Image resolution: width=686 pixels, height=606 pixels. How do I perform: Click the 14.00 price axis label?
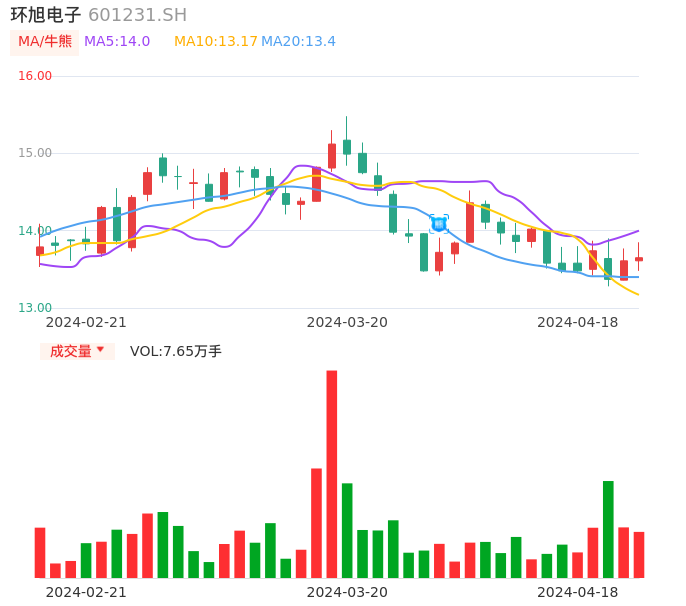(x=35, y=231)
